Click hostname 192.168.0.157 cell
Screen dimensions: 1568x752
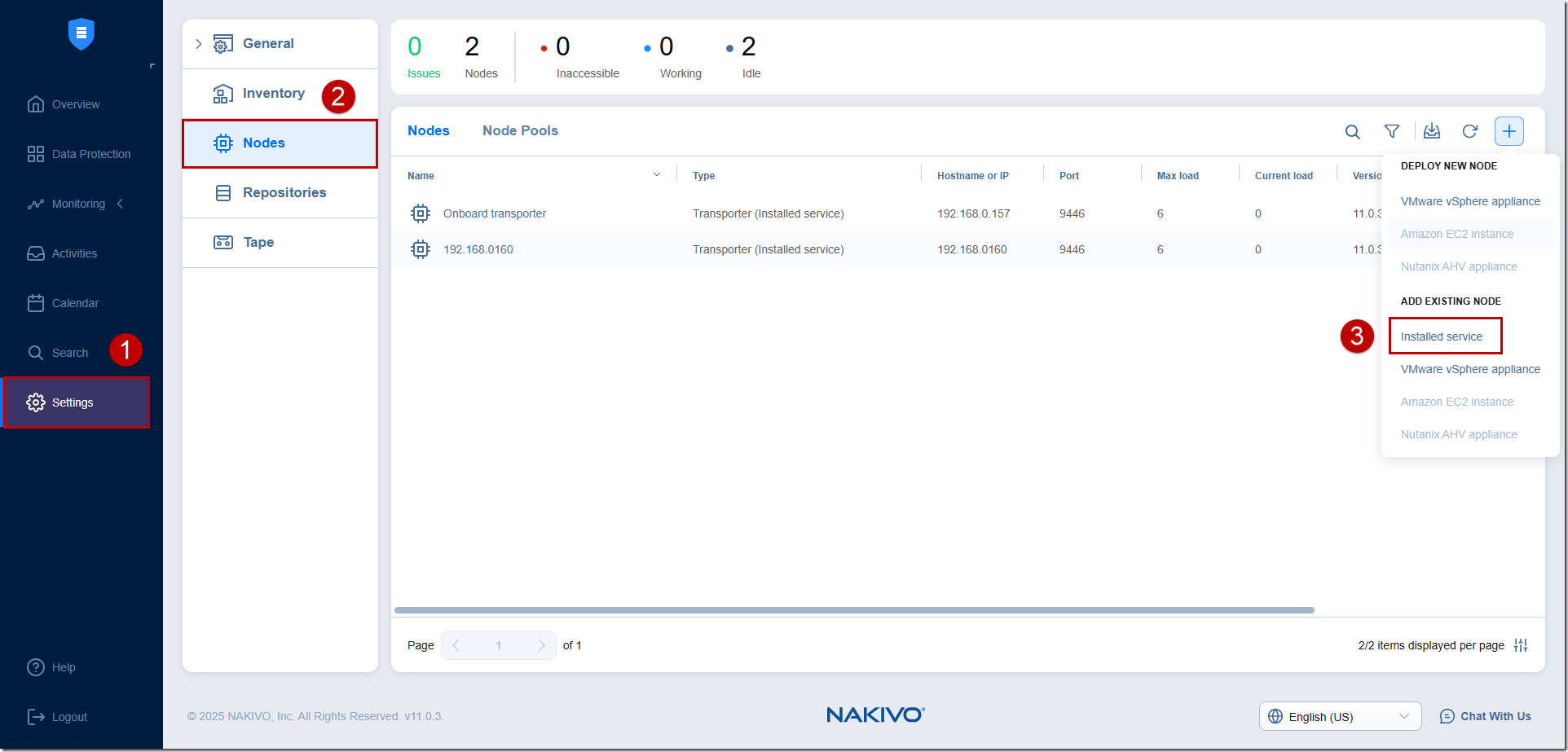[x=973, y=213]
